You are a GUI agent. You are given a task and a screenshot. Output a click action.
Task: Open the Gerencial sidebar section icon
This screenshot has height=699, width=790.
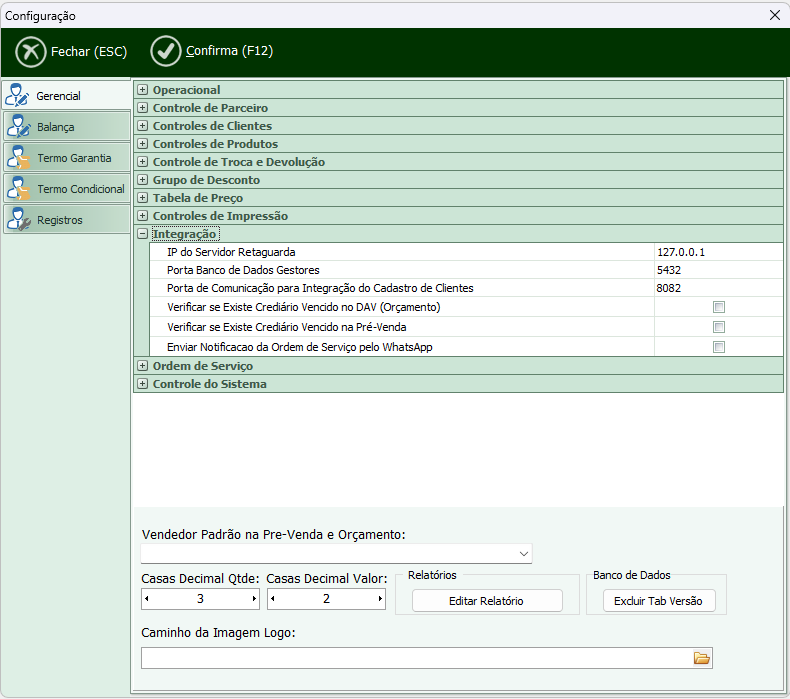pos(19,96)
